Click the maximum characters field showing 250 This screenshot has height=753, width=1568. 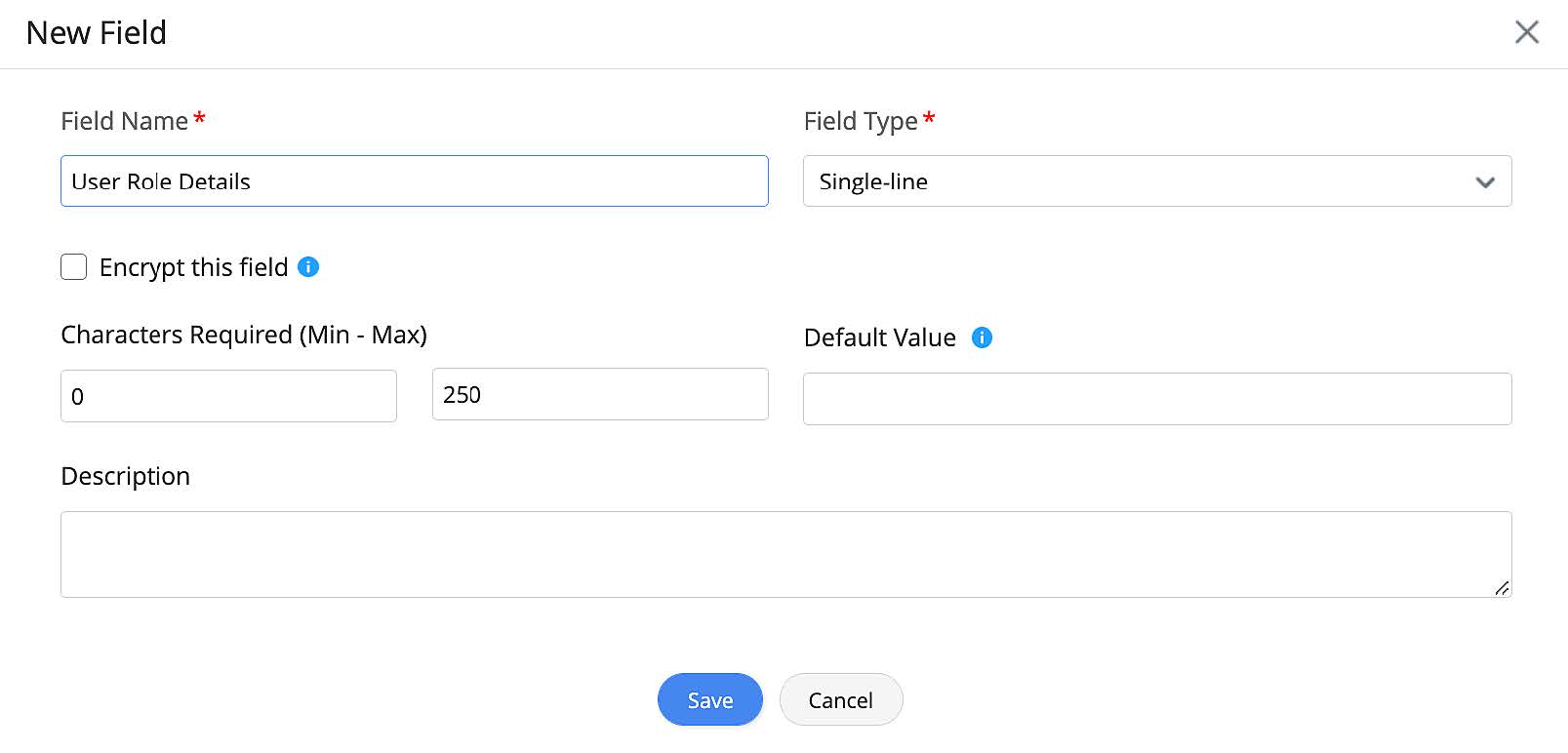[x=599, y=395]
